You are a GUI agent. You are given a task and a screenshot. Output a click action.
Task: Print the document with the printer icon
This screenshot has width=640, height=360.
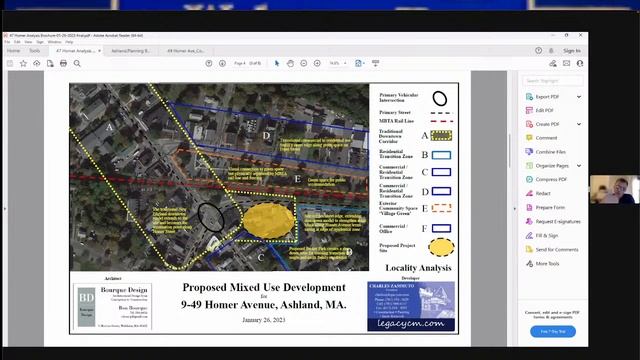click(x=63, y=63)
